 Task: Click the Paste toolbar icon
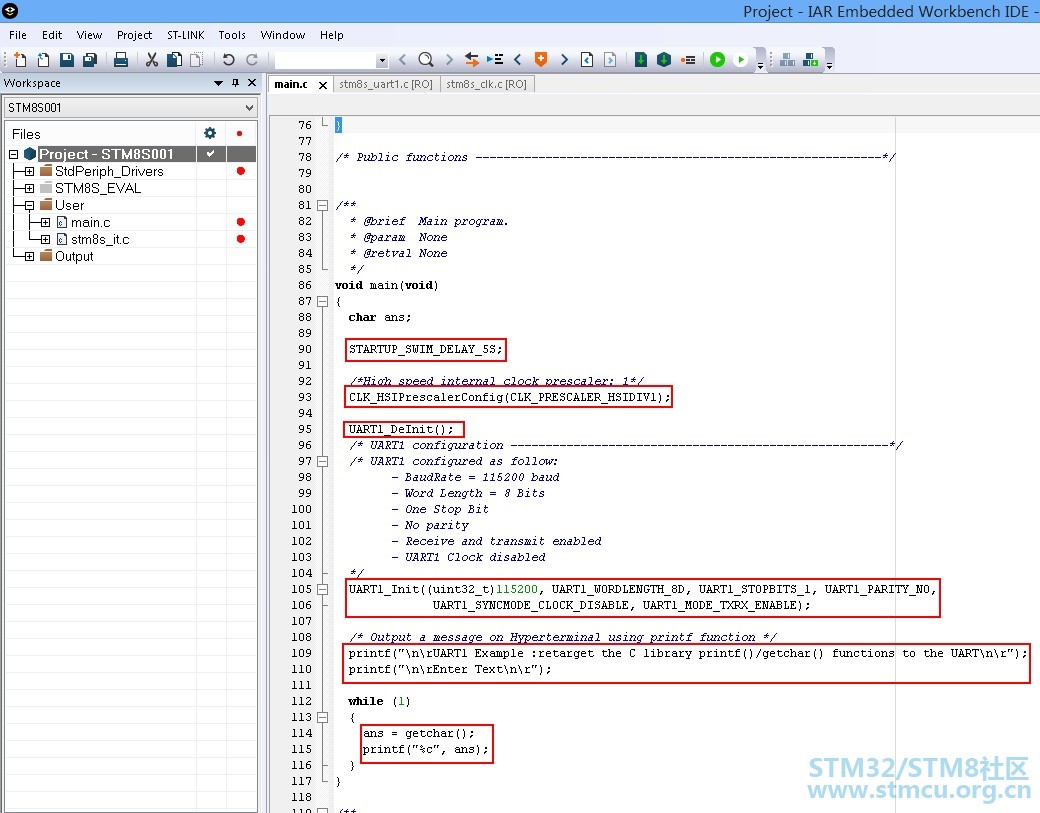[196, 60]
